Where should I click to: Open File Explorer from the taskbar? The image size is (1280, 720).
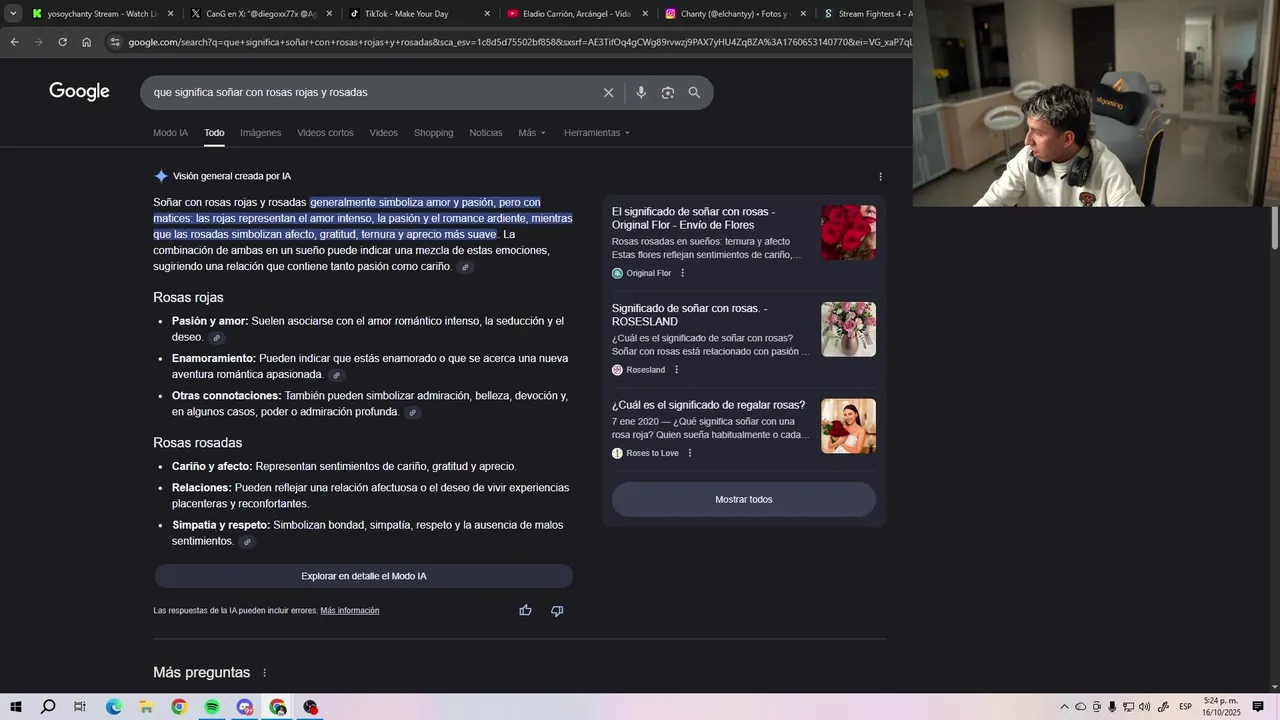coord(146,707)
